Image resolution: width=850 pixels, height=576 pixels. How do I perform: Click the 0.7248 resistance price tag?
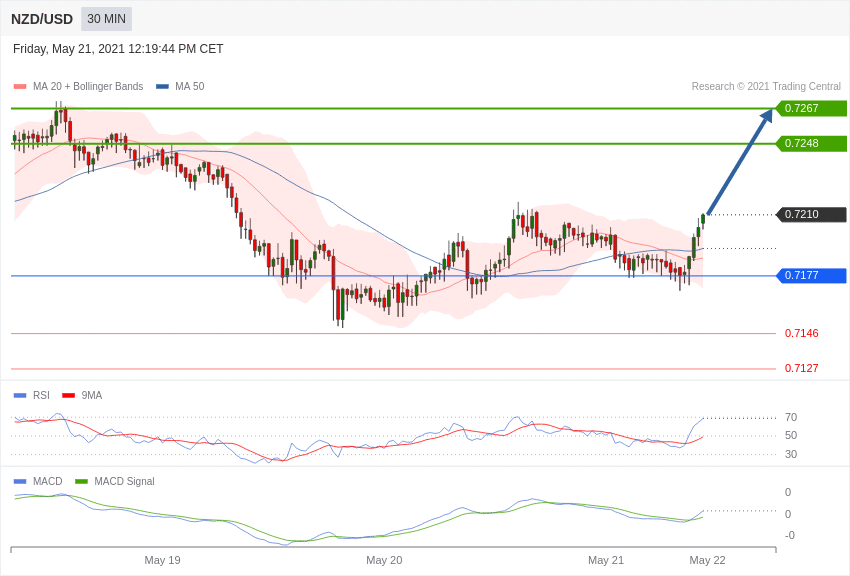[x=812, y=144]
